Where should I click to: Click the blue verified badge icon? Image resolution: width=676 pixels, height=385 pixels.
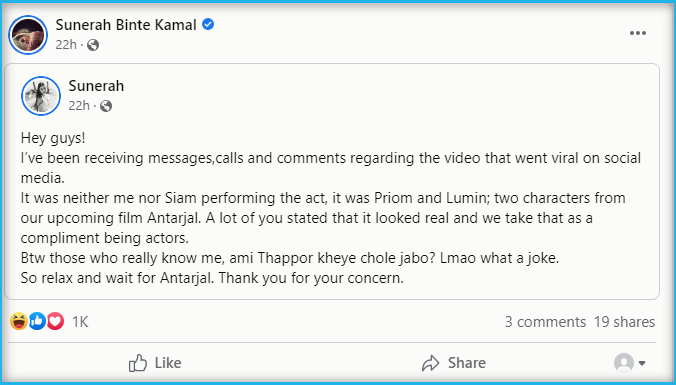pyautogui.click(x=208, y=25)
